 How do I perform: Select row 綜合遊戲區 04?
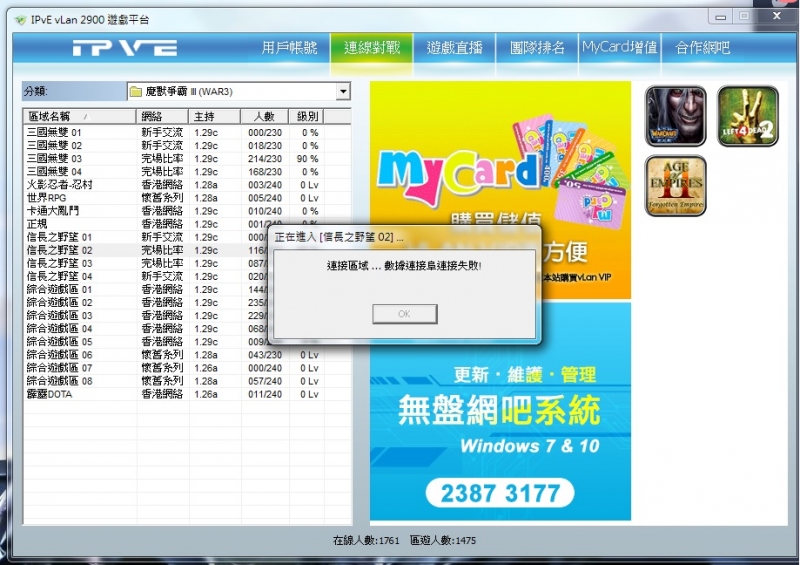pos(187,329)
